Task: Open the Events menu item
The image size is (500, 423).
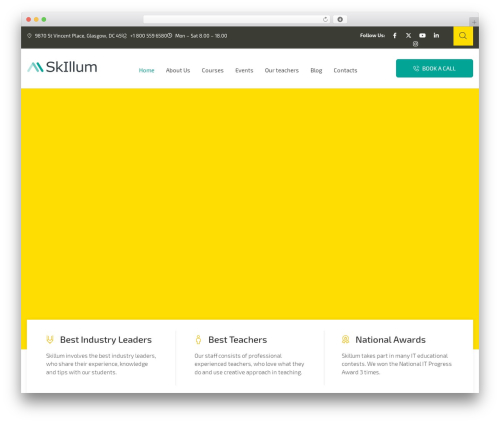Action: (244, 70)
